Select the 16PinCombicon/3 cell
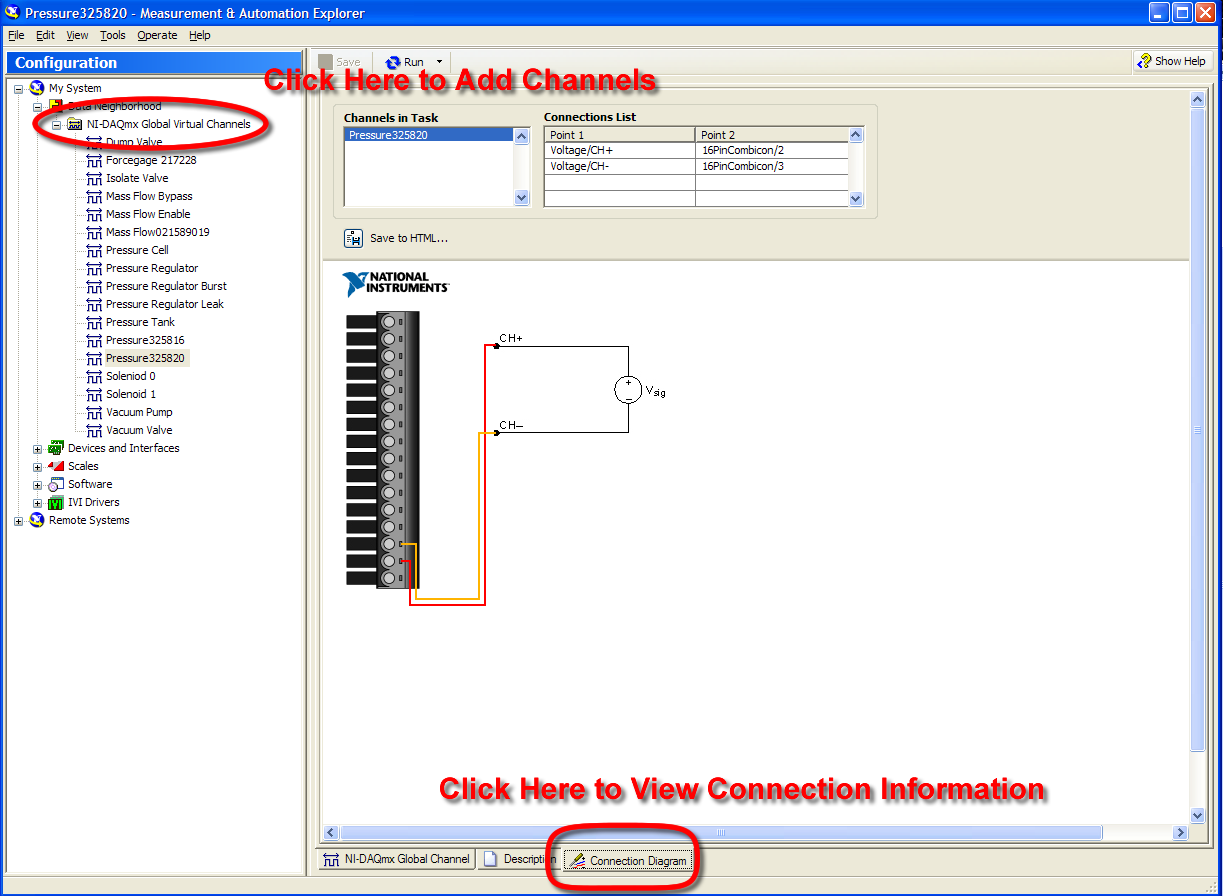Image resolution: width=1223 pixels, height=896 pixels. (x=771, y=166)
